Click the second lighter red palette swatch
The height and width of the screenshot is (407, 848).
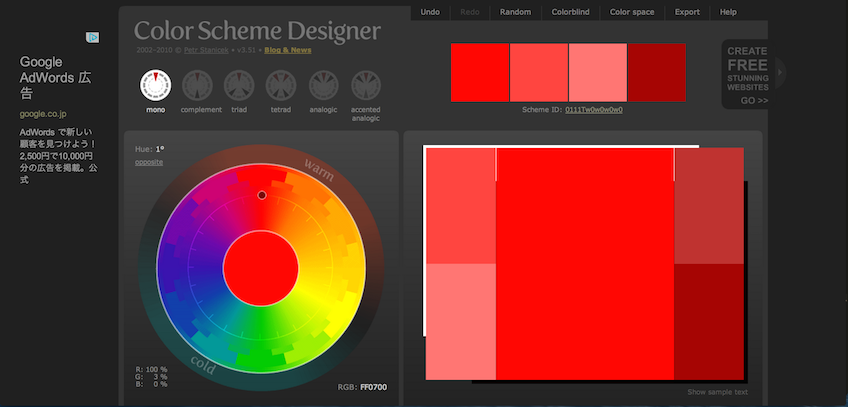[x=539, y=72]
